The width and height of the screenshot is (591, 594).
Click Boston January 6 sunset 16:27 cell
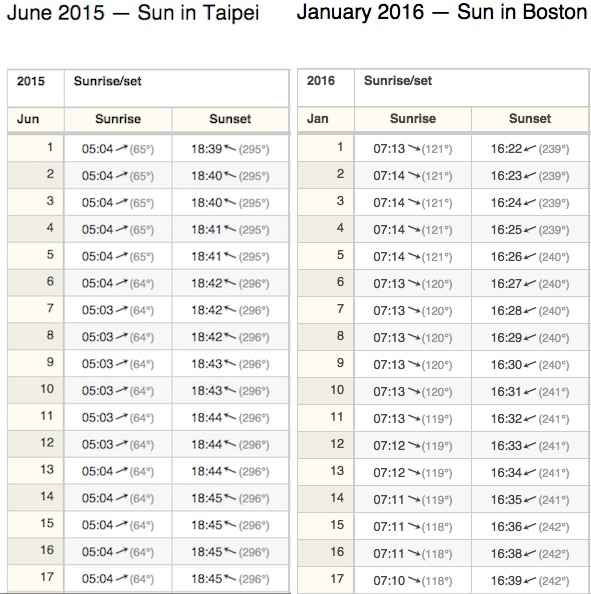530,284
